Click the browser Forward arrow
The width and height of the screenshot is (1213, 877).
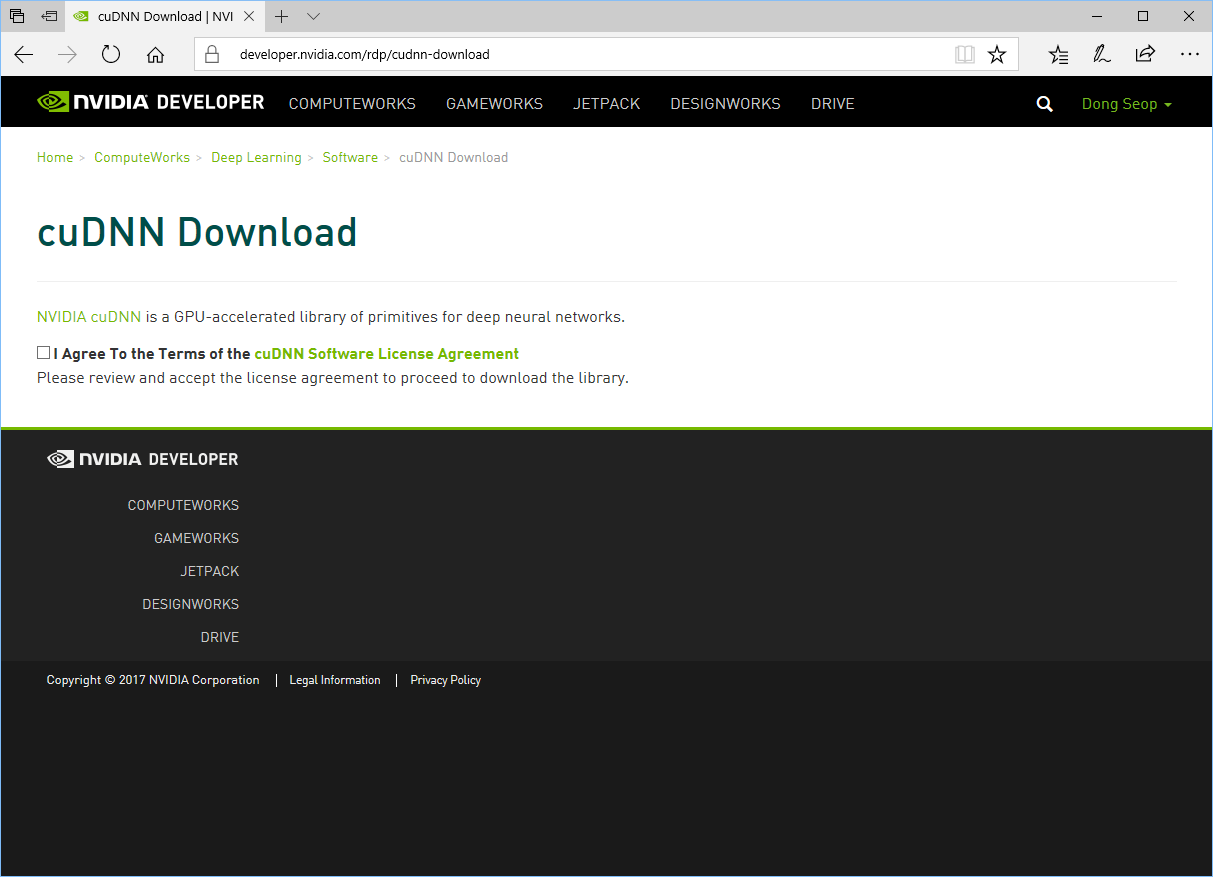(68, 55)
